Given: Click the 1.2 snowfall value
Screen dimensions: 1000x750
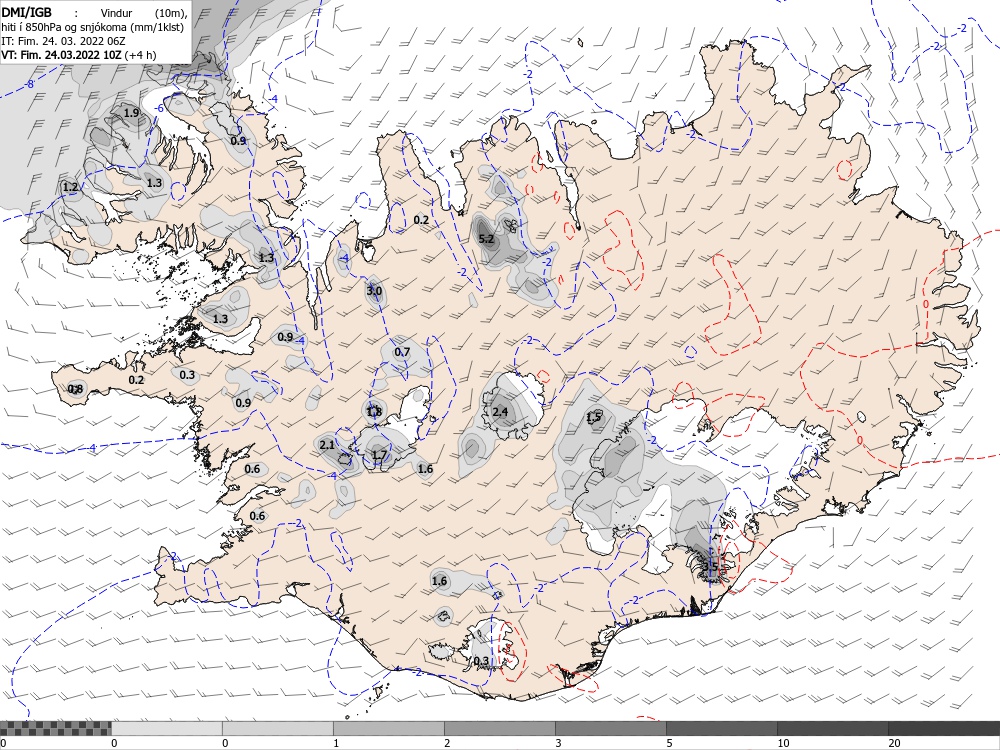Looking at the screenshot, I should 70,188.
